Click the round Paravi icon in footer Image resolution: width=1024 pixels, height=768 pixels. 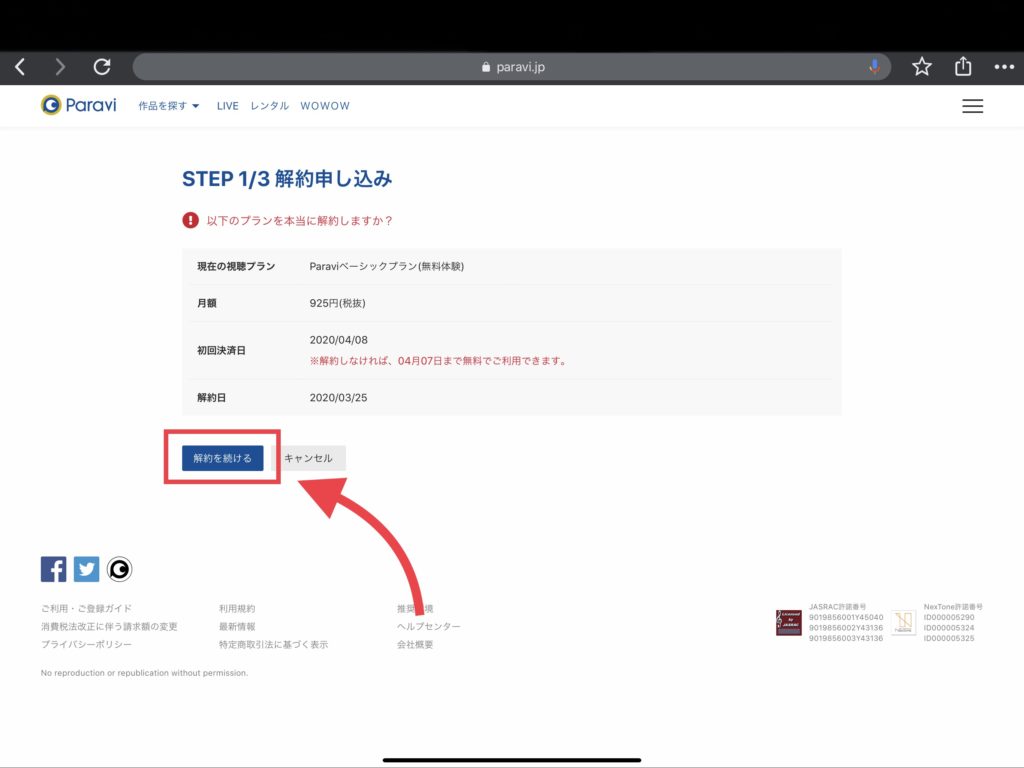click(x=120, y=569)
